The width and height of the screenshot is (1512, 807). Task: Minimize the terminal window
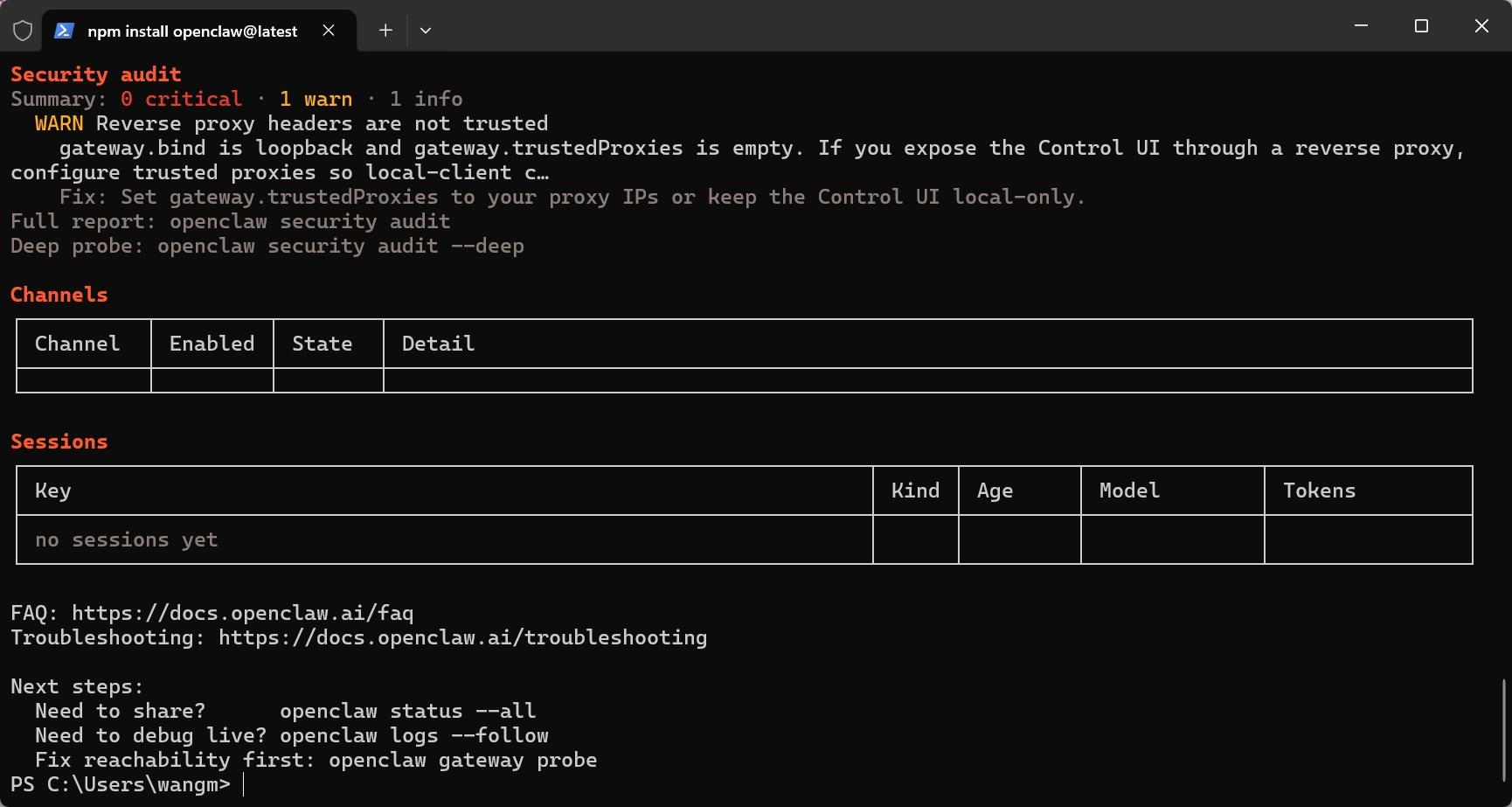[x=1361, y=26]
